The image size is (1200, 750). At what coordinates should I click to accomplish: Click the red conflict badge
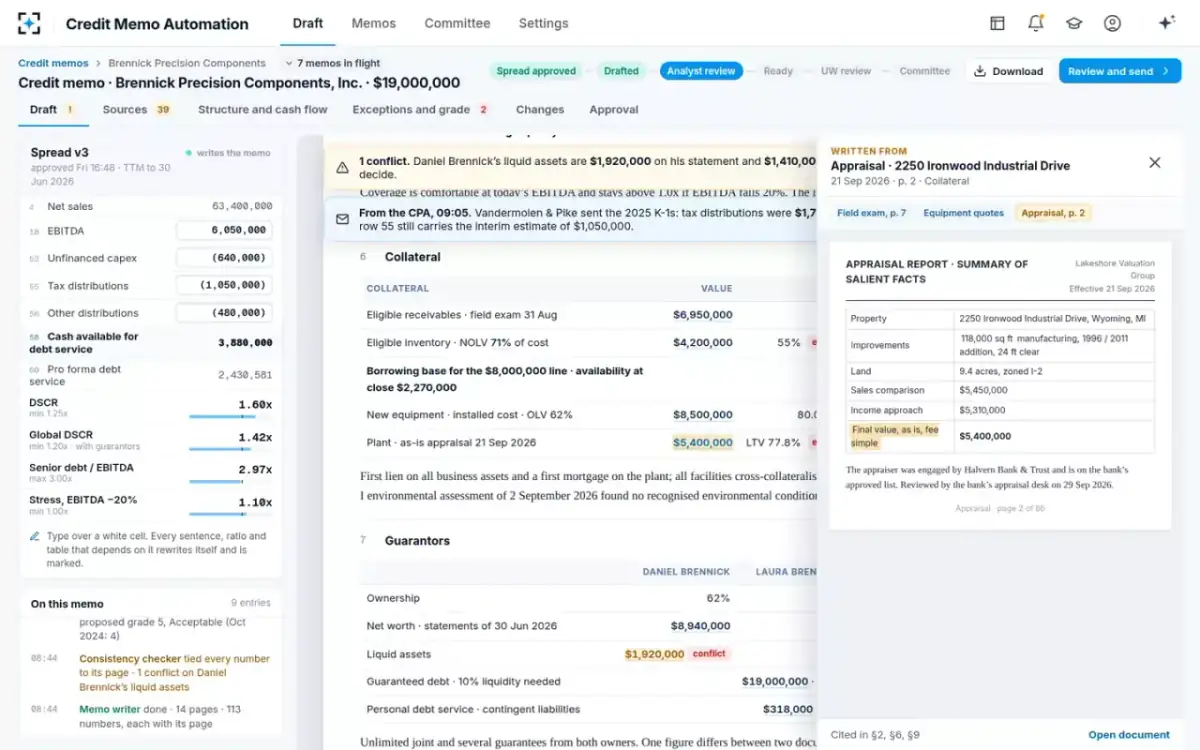709,654
